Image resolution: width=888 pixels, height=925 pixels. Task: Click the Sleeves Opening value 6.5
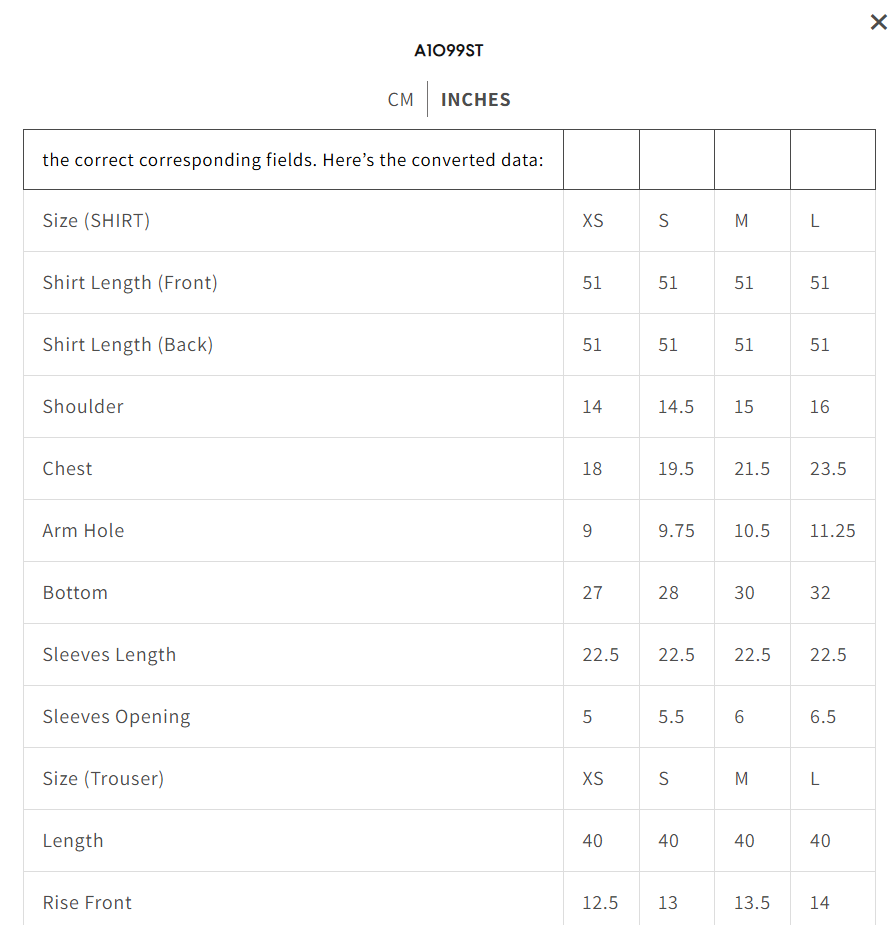(823, 717)
